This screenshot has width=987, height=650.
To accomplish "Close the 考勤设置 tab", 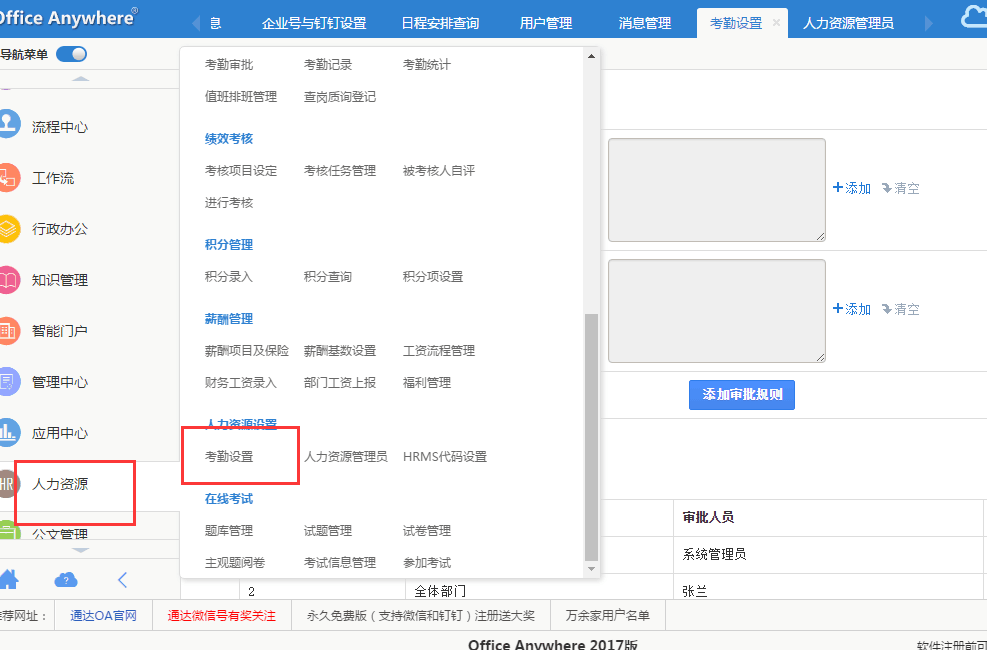I will (776, 23).
